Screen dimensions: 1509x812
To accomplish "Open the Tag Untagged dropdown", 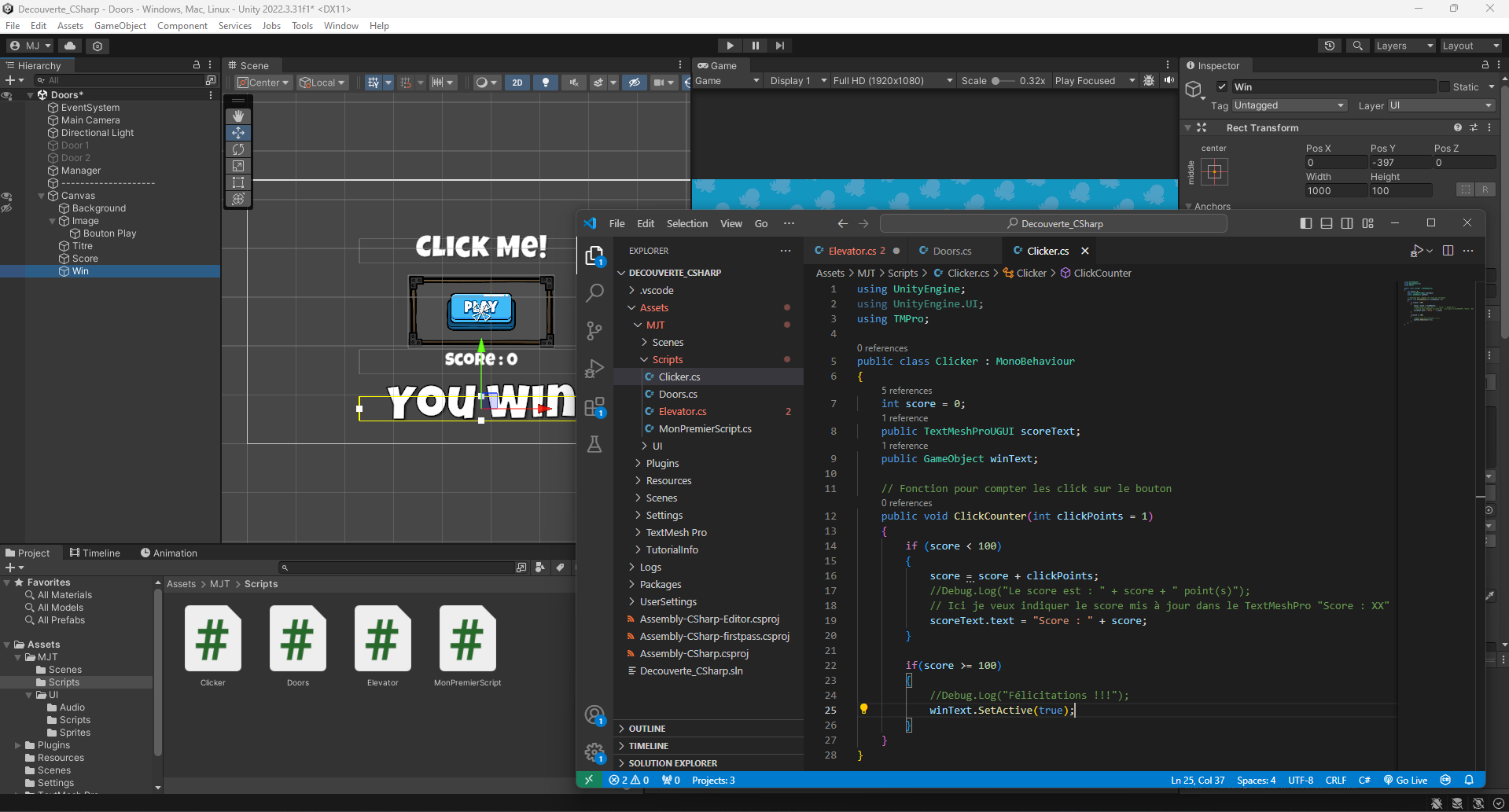I will click(1289, 105).
